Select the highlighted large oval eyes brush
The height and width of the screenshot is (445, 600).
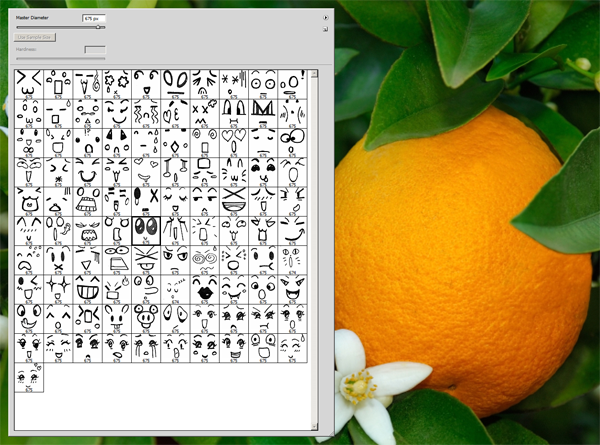click(x=145, y=230)
